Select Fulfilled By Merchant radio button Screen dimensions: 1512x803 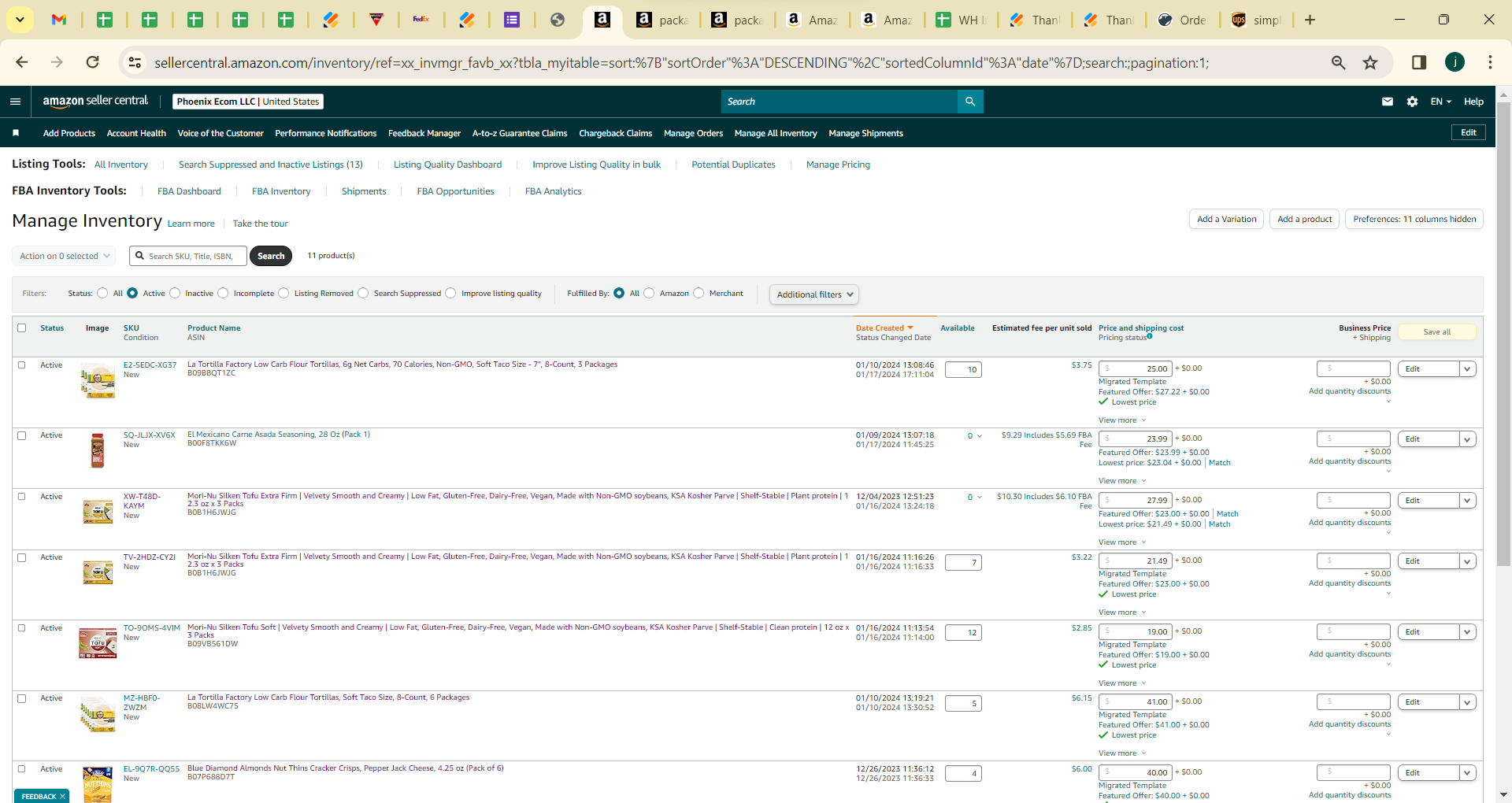click(x=699, y=294)
